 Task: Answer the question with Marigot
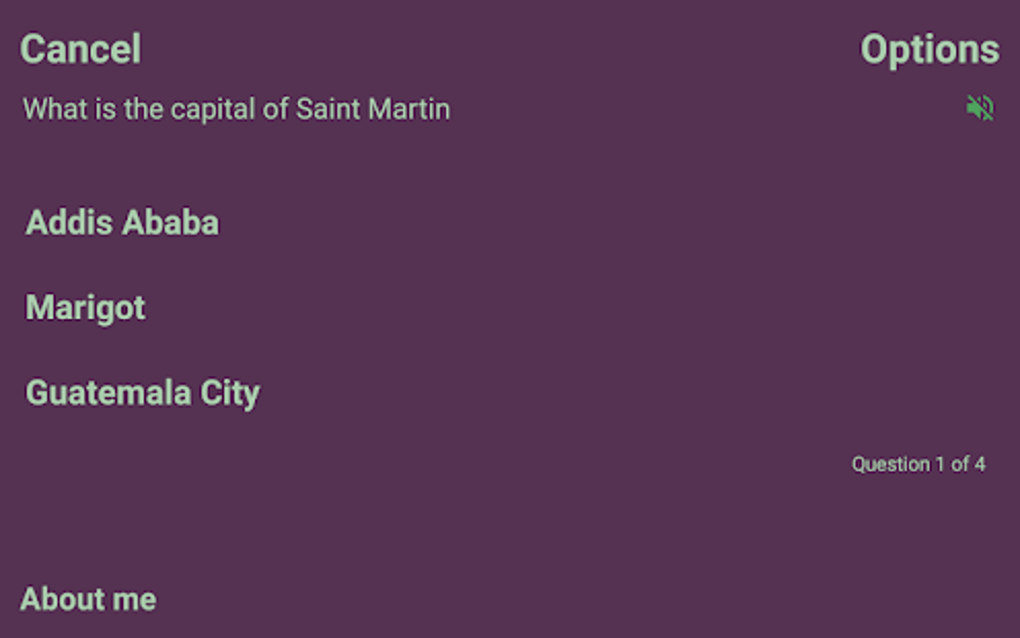coord(86,307)
